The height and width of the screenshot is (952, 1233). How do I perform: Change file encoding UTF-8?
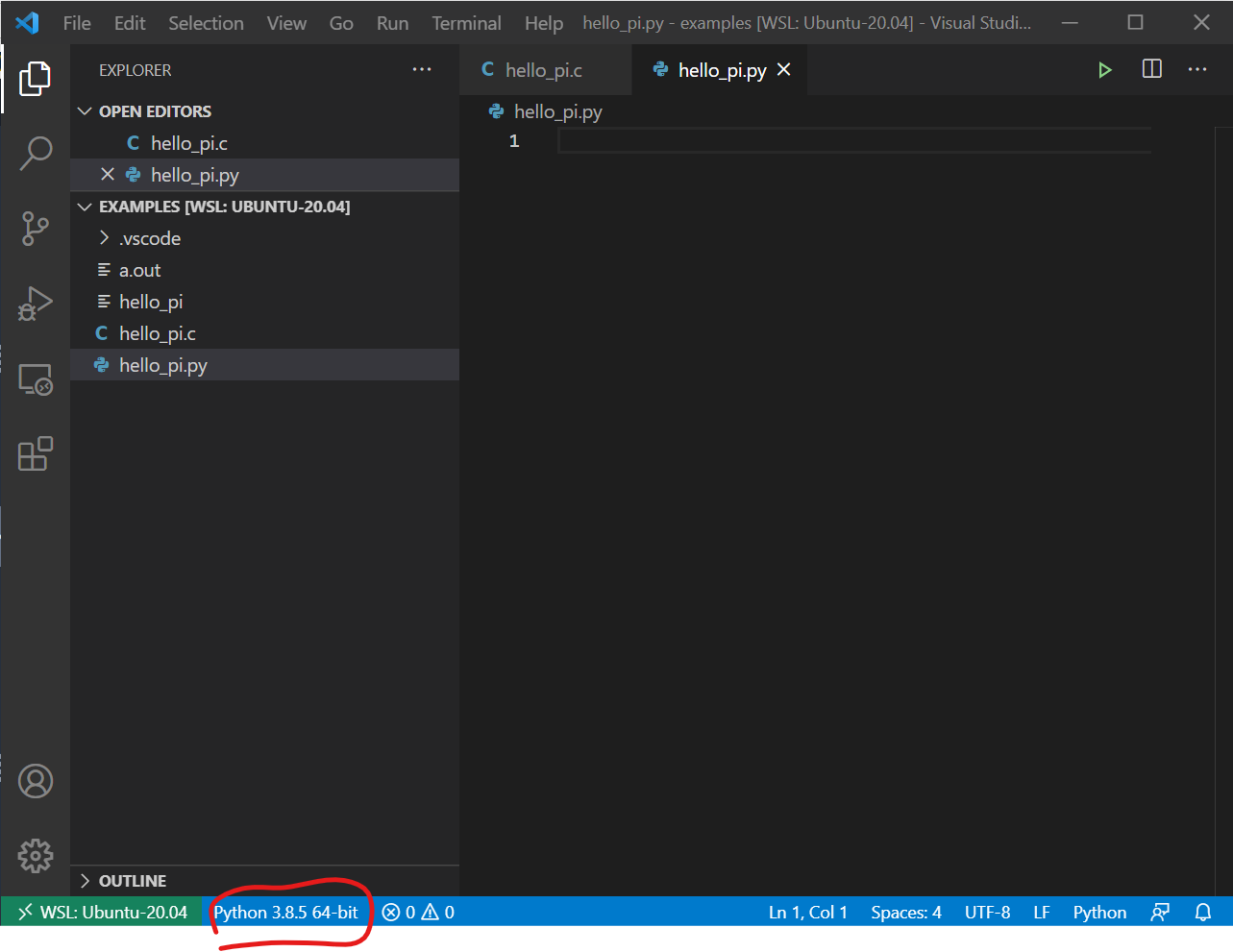point(987,912)
